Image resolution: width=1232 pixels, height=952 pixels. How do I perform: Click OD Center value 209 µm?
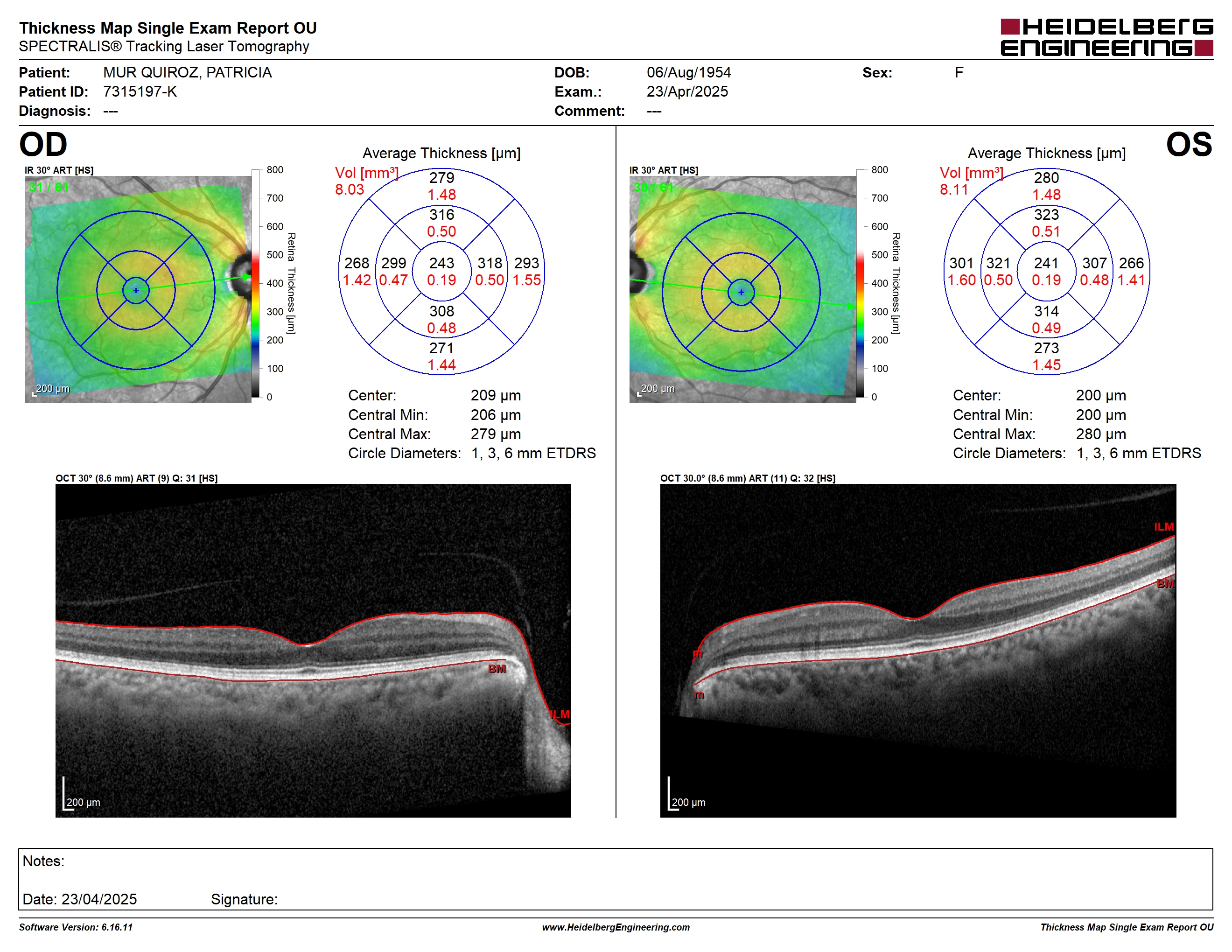(496, 396)
